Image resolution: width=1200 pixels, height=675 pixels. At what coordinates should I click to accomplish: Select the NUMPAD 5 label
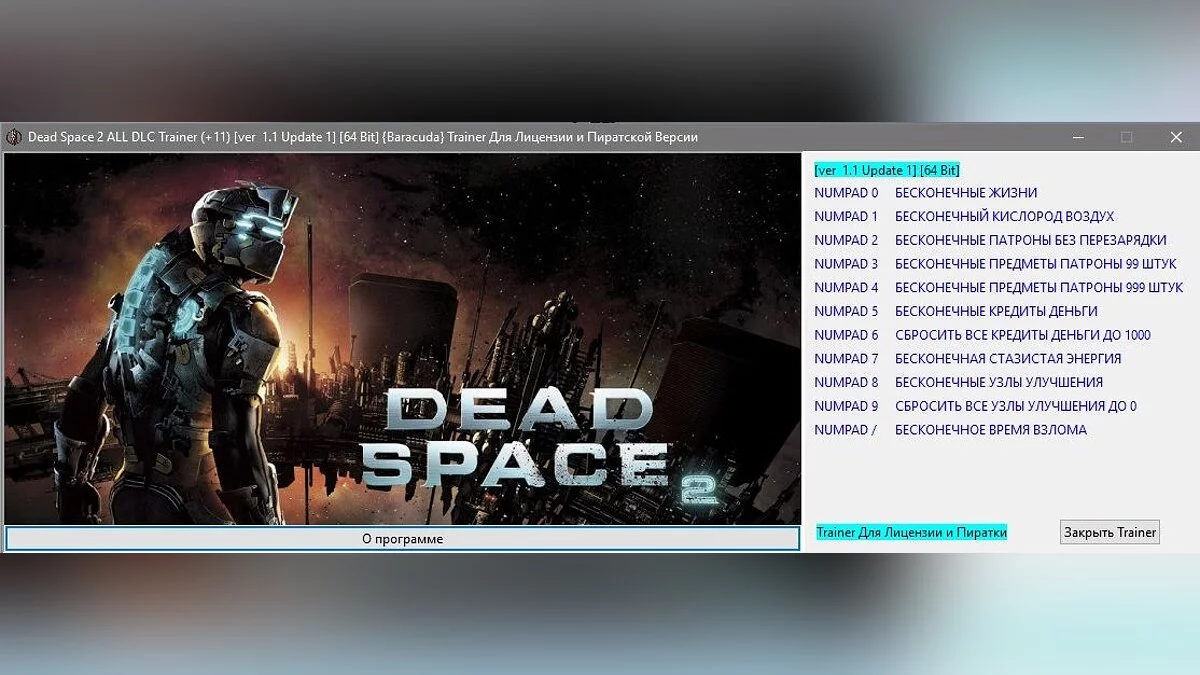(846, 311)
